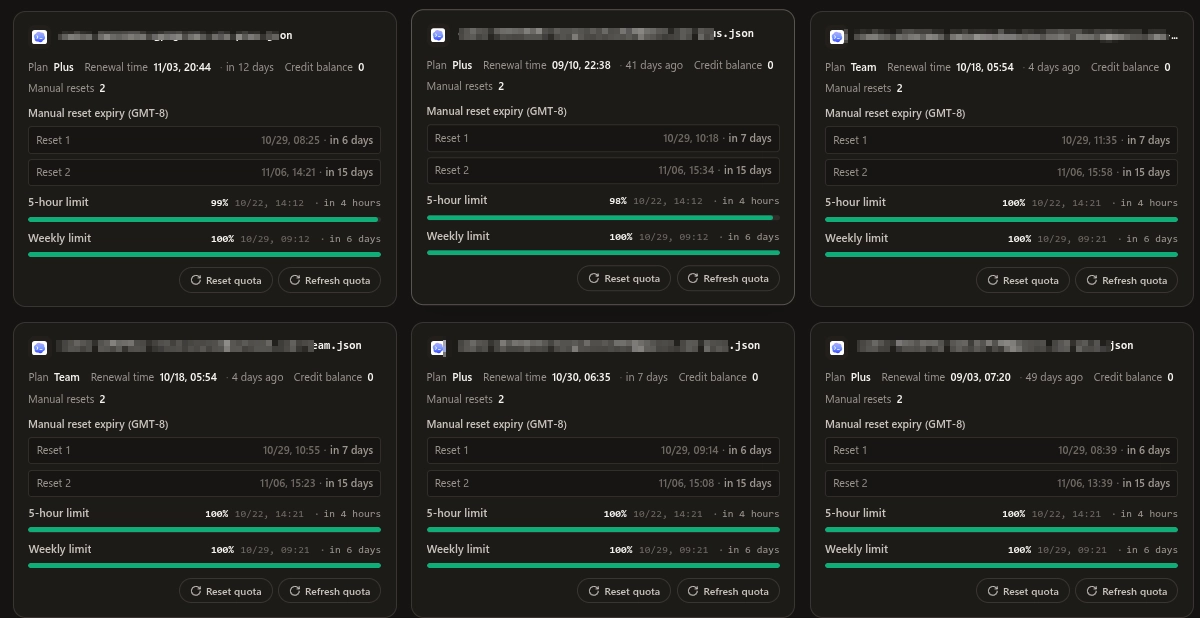This screenshot has height=618, width=1200.
Task: Select the Reset 1 row expiring 10/29, 08:25
Action: tap(204, 140)
